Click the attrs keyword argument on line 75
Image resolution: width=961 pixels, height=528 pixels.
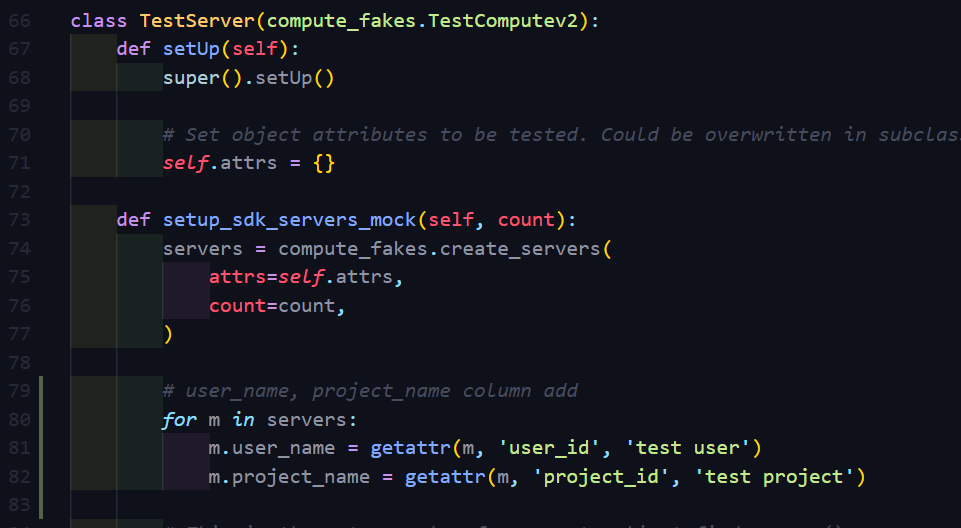[238, 277]
